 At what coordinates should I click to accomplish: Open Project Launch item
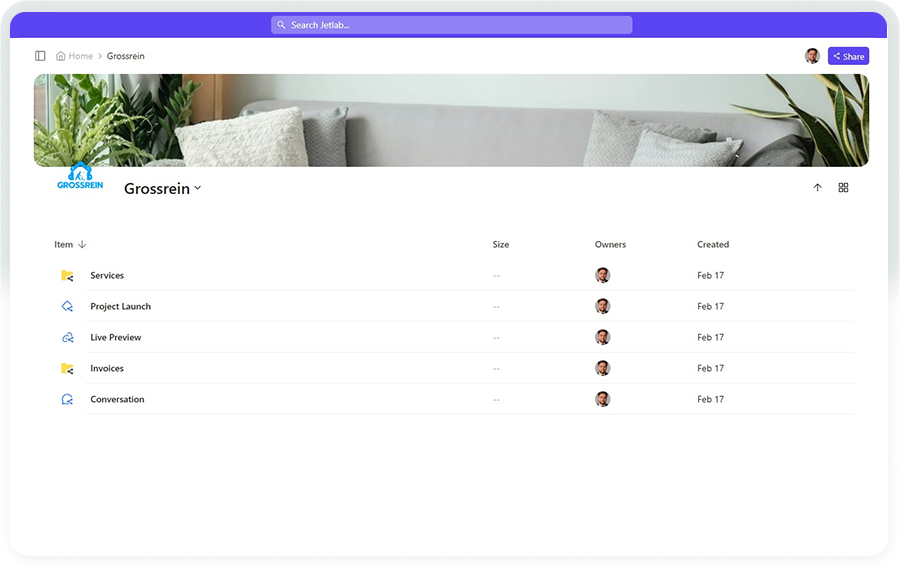[121, 306]
